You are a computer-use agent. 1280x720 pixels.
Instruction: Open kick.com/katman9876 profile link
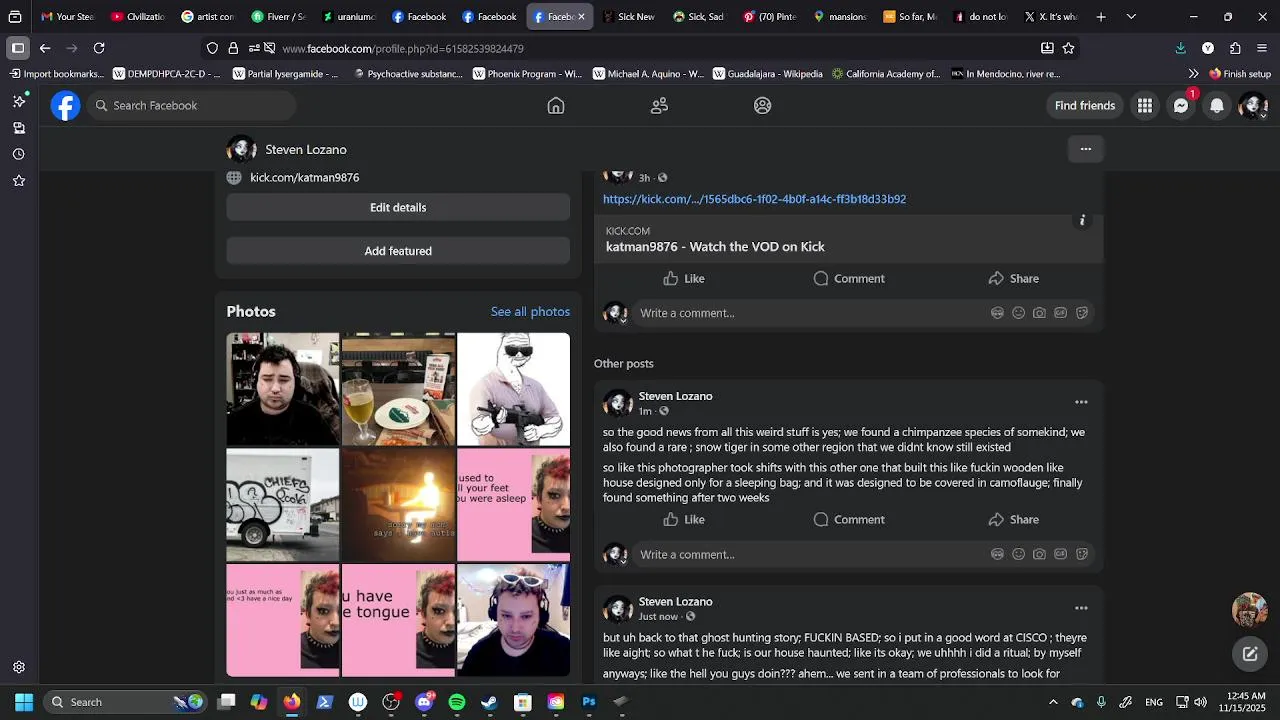point(304,177)
